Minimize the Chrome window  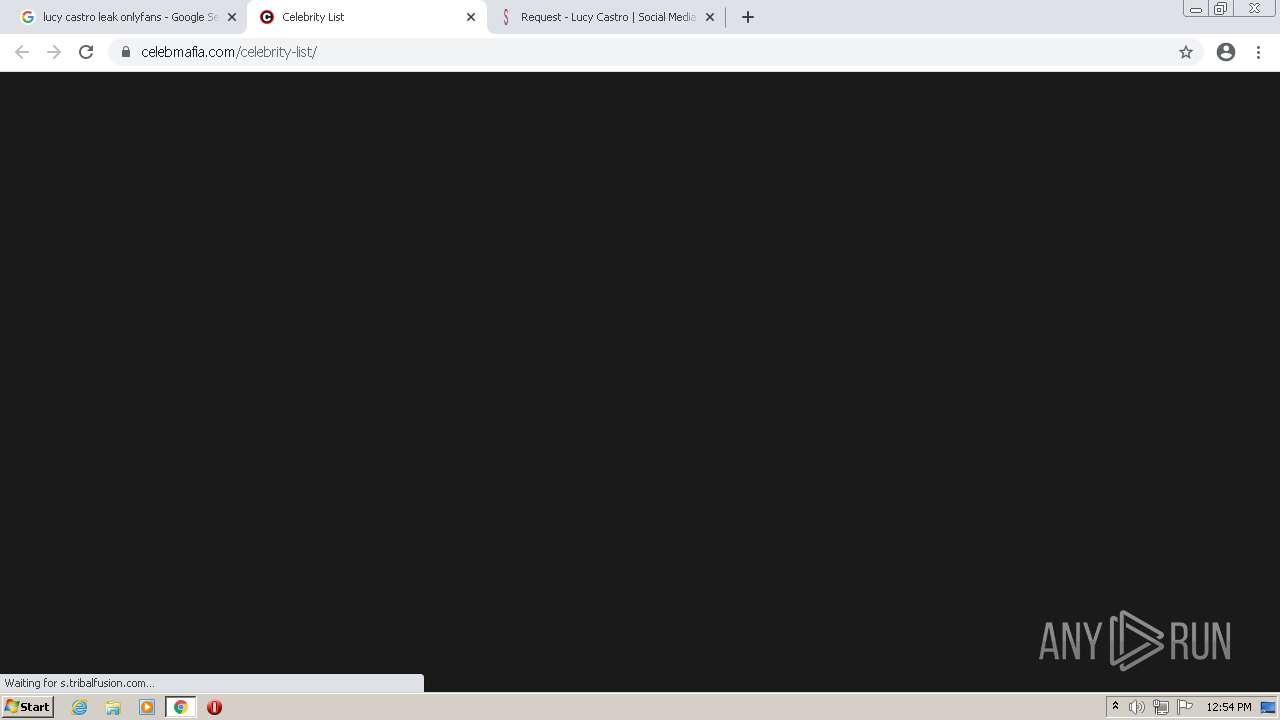[x=1196, y=9]
